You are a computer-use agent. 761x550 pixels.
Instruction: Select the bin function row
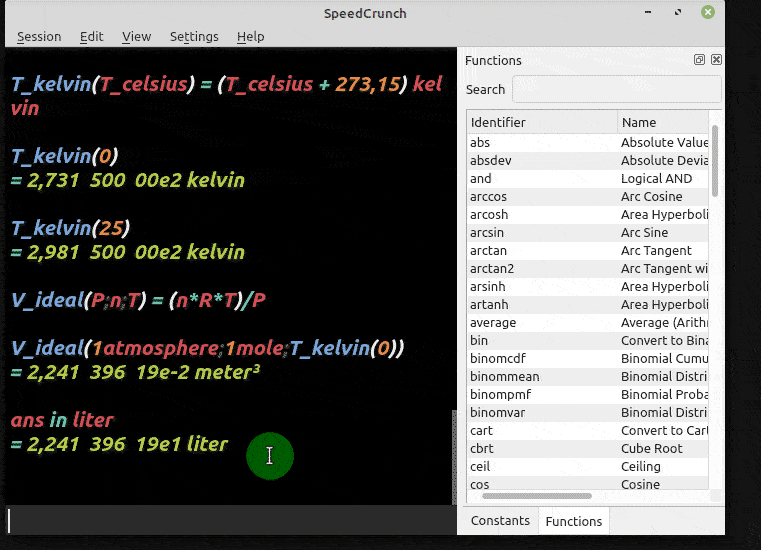click(588, 340)
